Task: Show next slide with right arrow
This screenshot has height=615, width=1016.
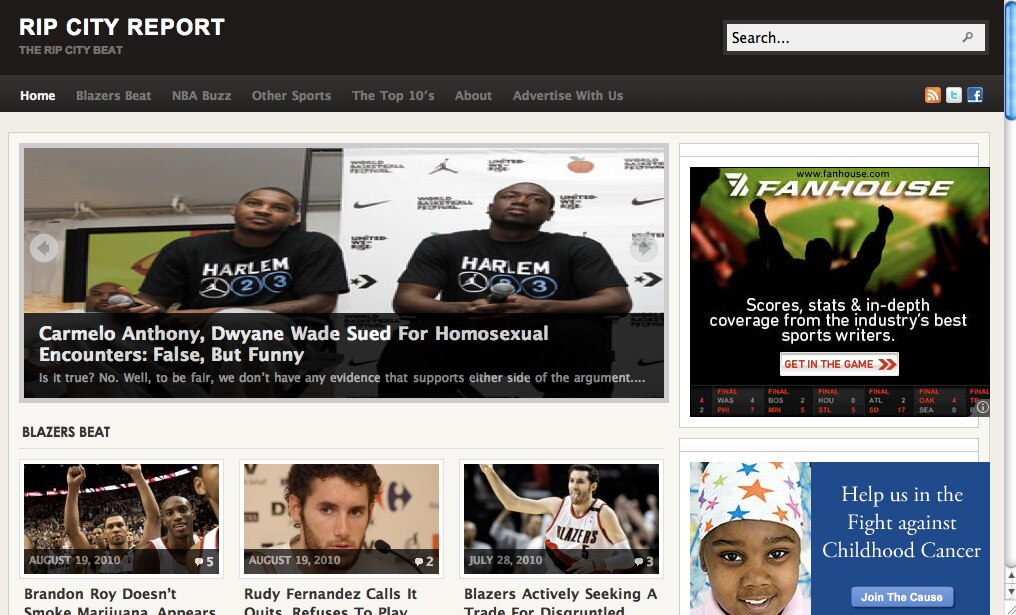Action: (644, 248)
